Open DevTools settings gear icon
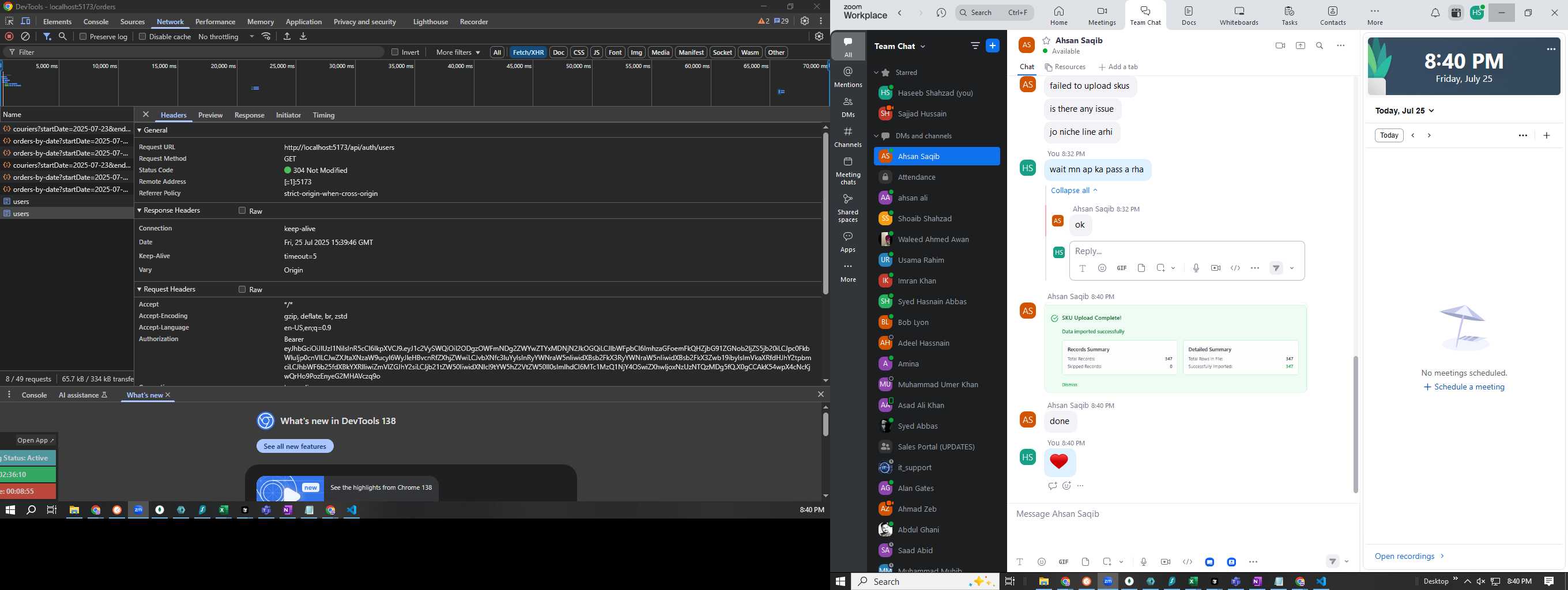Image resolution: width=1568 pixels, height=590 pixels. click(805, 21)
